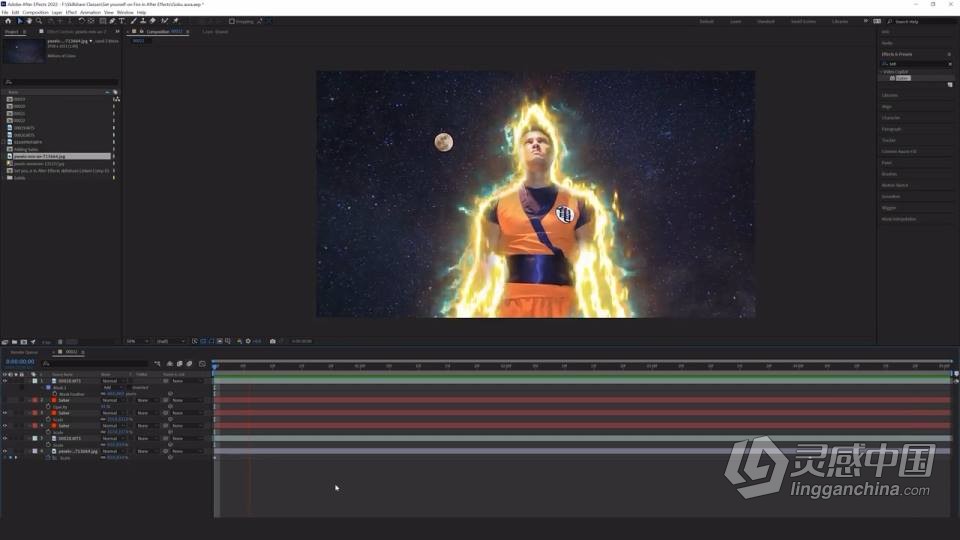Viewport: 960px width, 540px height.
Task: Click the Home icon in the toolbar
Action: point(7,21)
